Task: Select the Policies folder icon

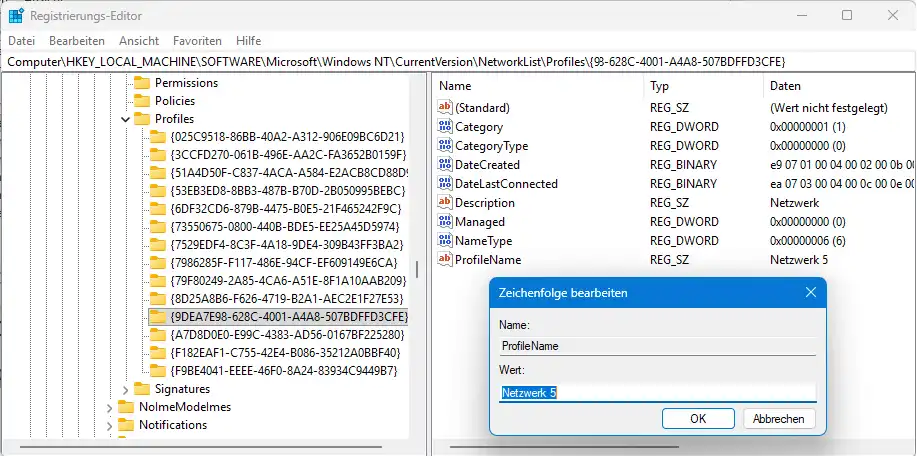Action: coord(142,101)
